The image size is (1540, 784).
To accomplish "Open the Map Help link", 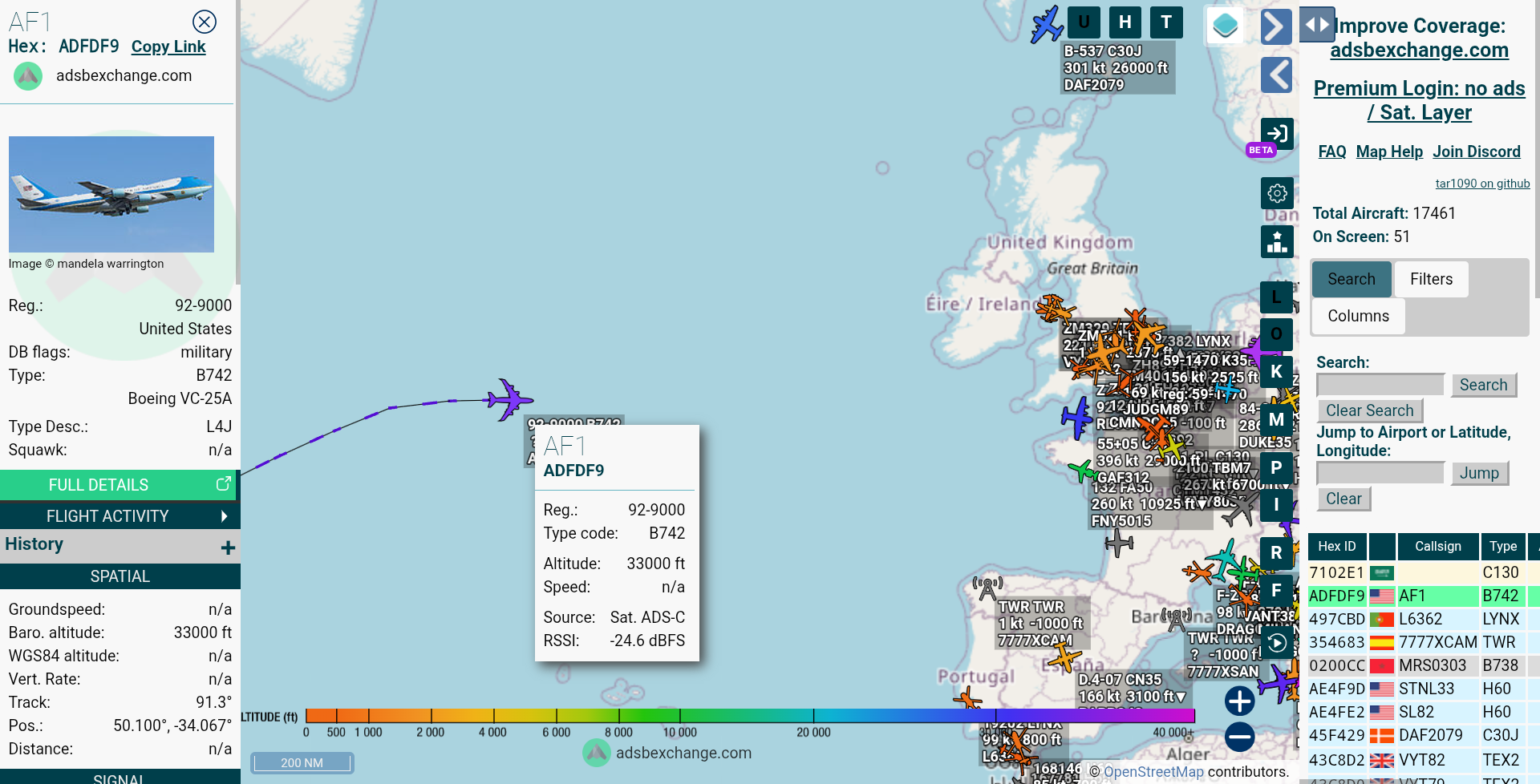I will click(1389, 152).
